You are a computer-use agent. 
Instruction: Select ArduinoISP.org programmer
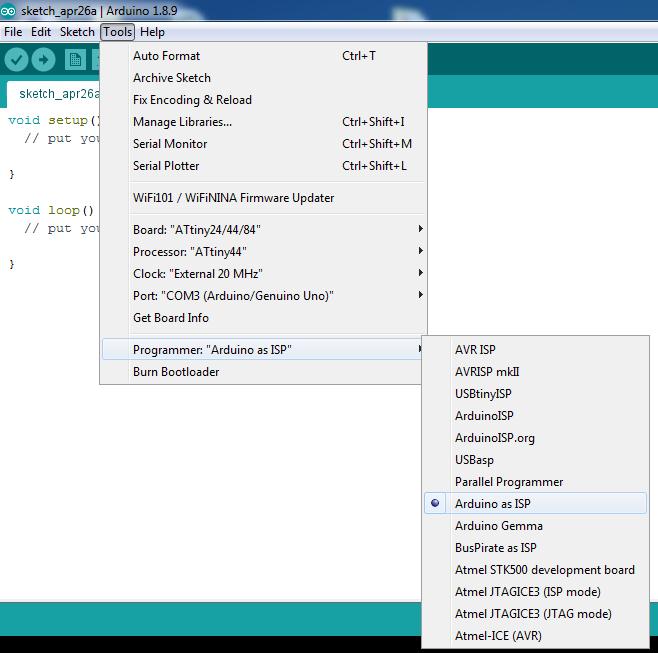tap(535, 438)
